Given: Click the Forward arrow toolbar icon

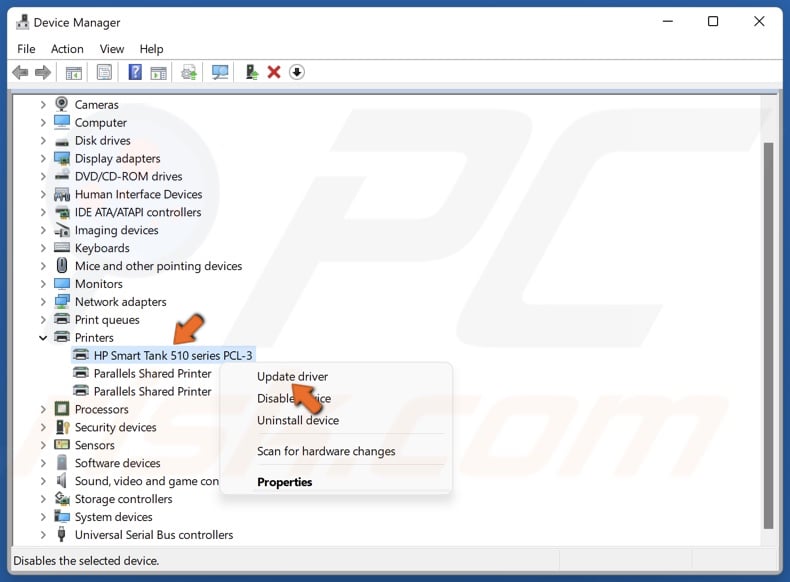Looking at the screenshot, I should coord(43,73).
